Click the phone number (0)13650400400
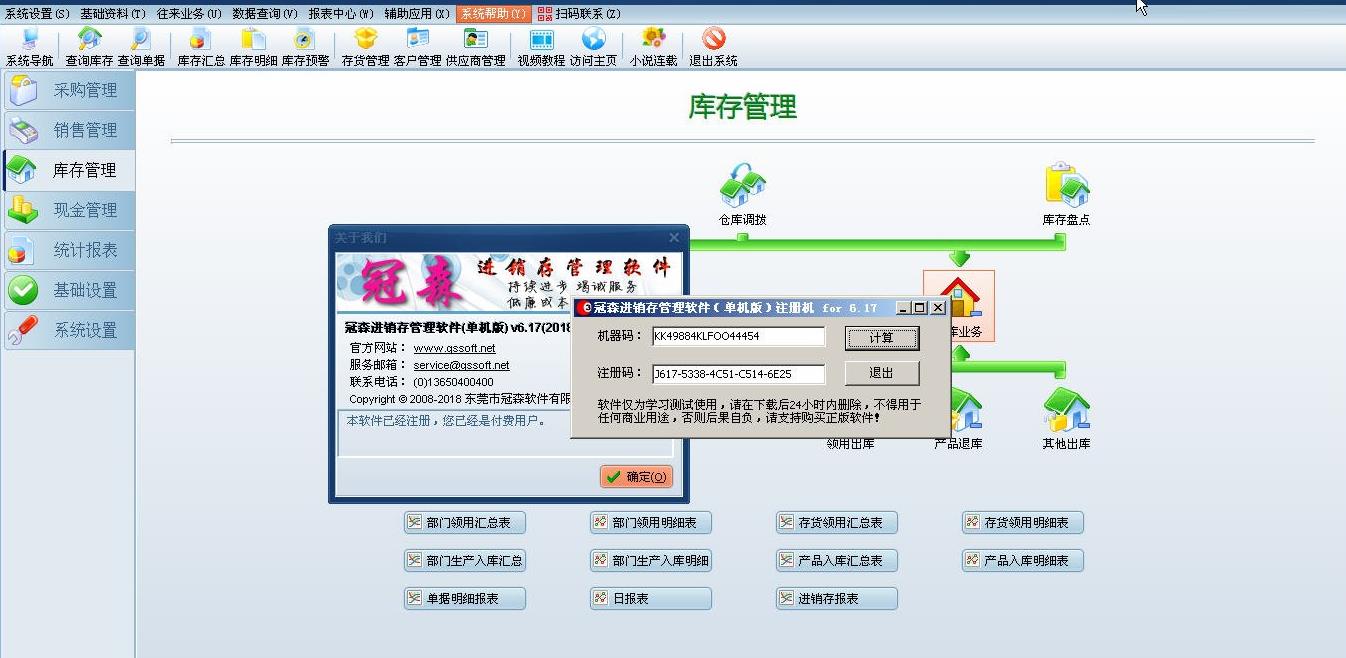 click(x=454, y=382)
